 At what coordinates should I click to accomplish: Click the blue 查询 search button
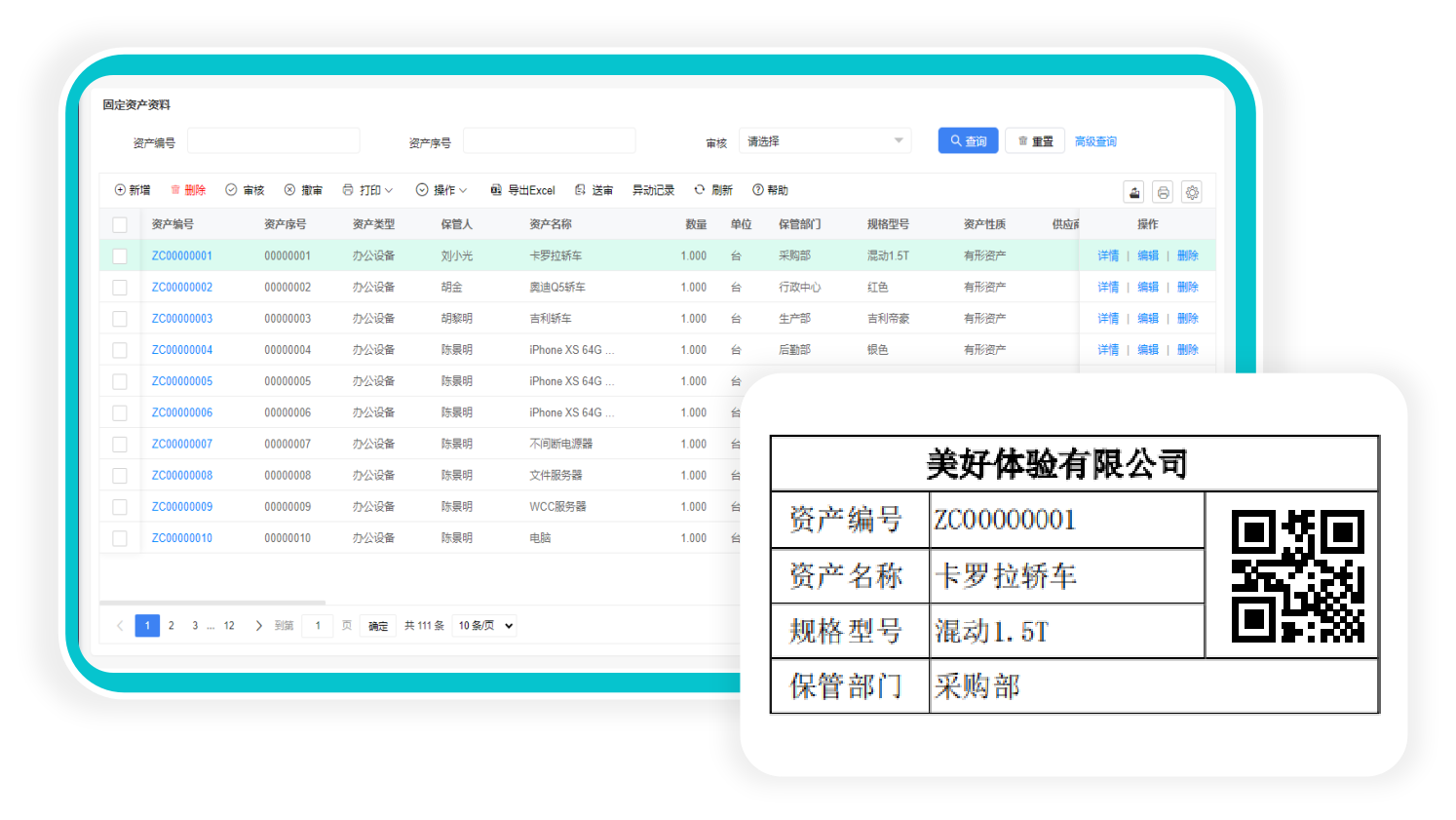click(968, 141)
